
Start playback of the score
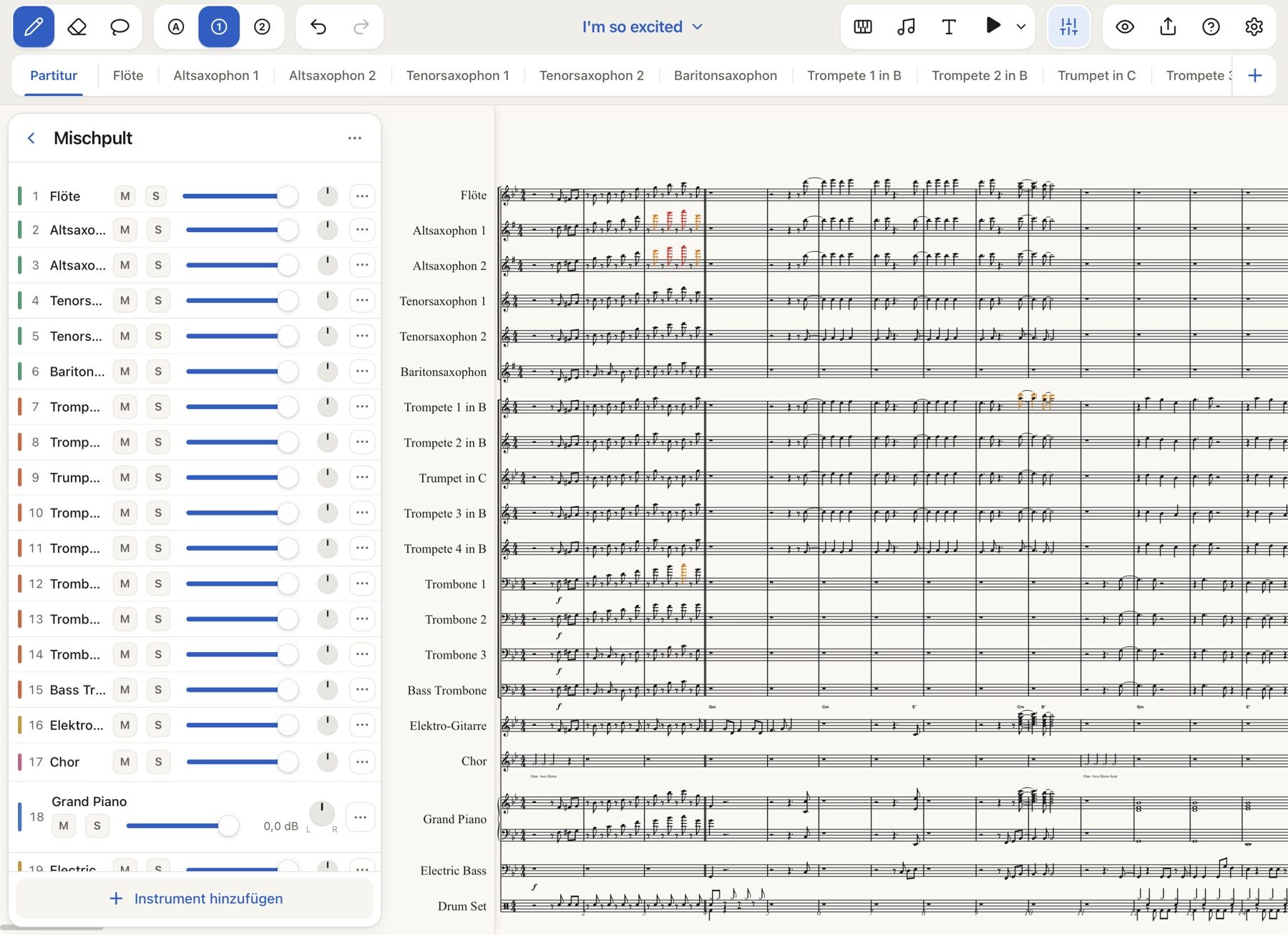992,26
